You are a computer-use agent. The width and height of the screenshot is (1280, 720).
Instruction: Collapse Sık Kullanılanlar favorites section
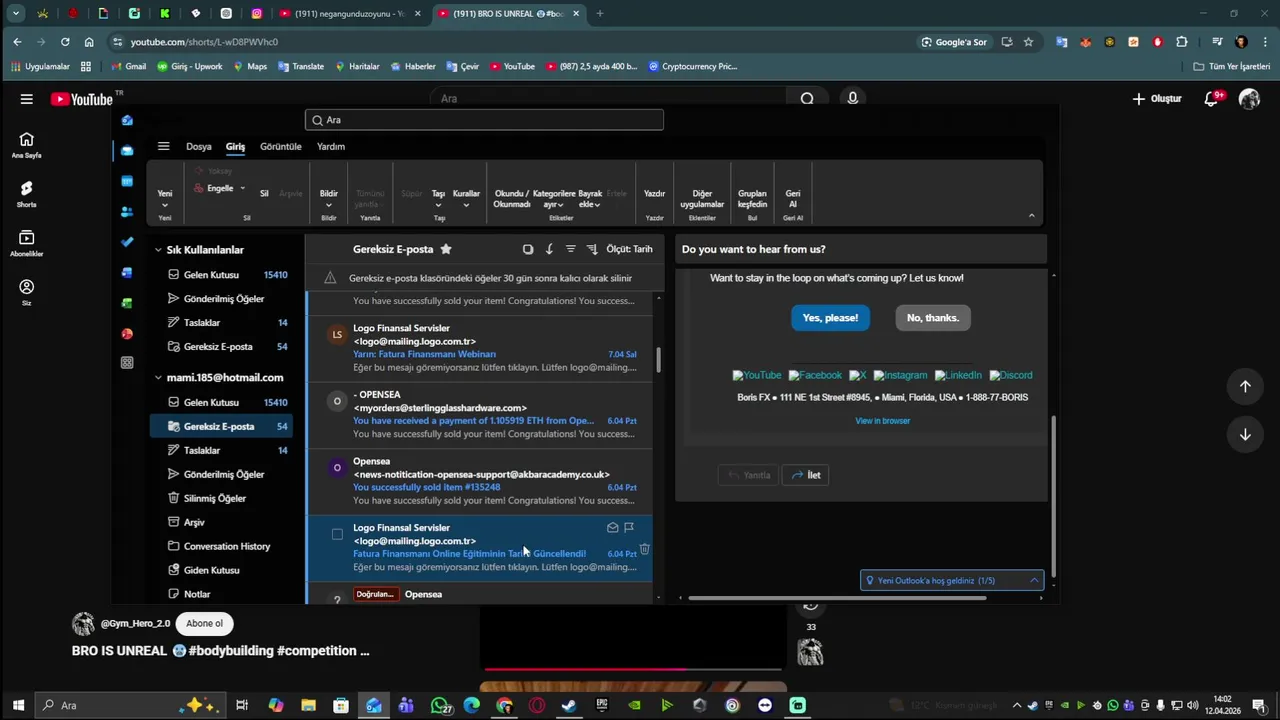click(158, 250)
